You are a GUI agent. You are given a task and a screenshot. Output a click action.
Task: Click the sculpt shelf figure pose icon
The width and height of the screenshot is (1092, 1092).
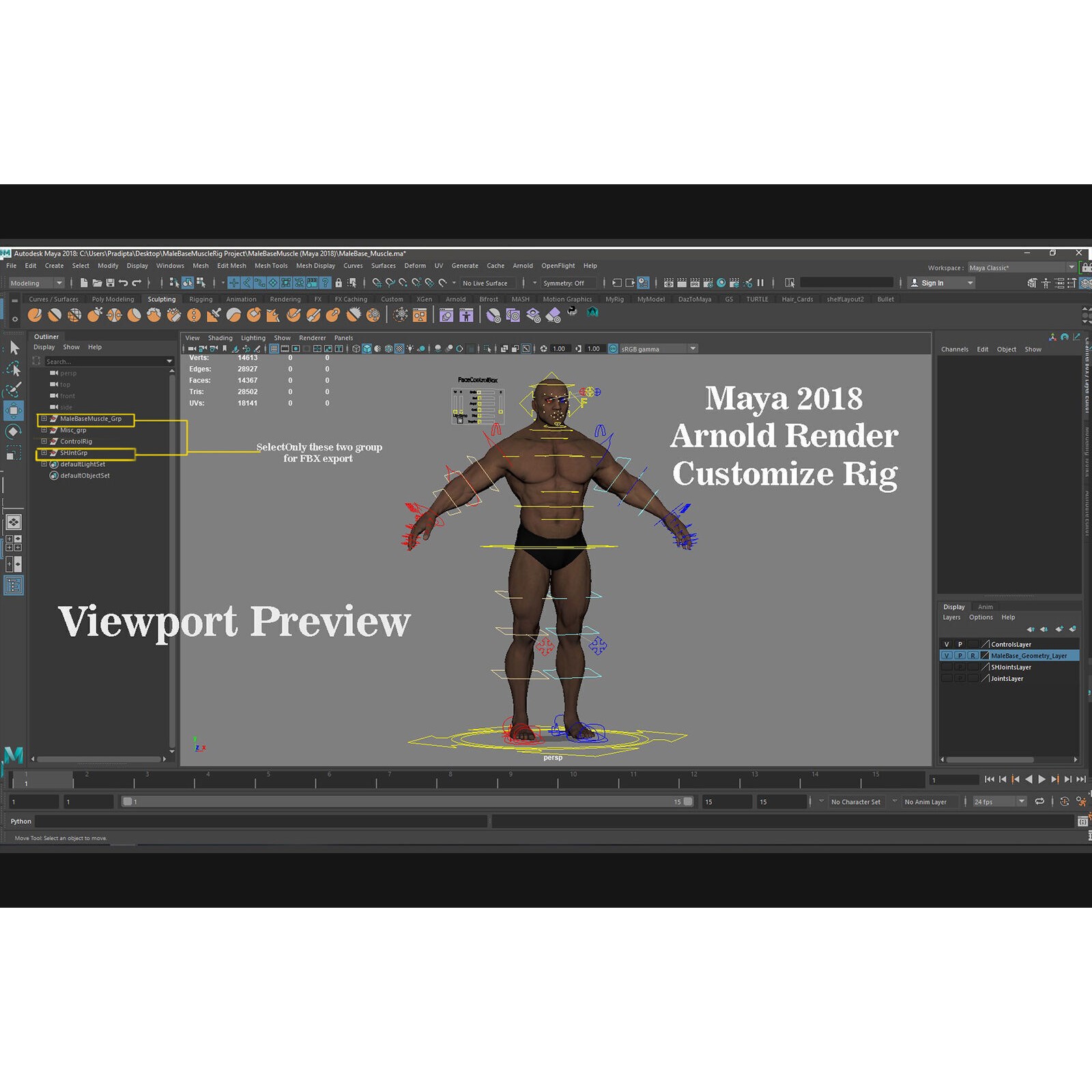click(466, 315)
